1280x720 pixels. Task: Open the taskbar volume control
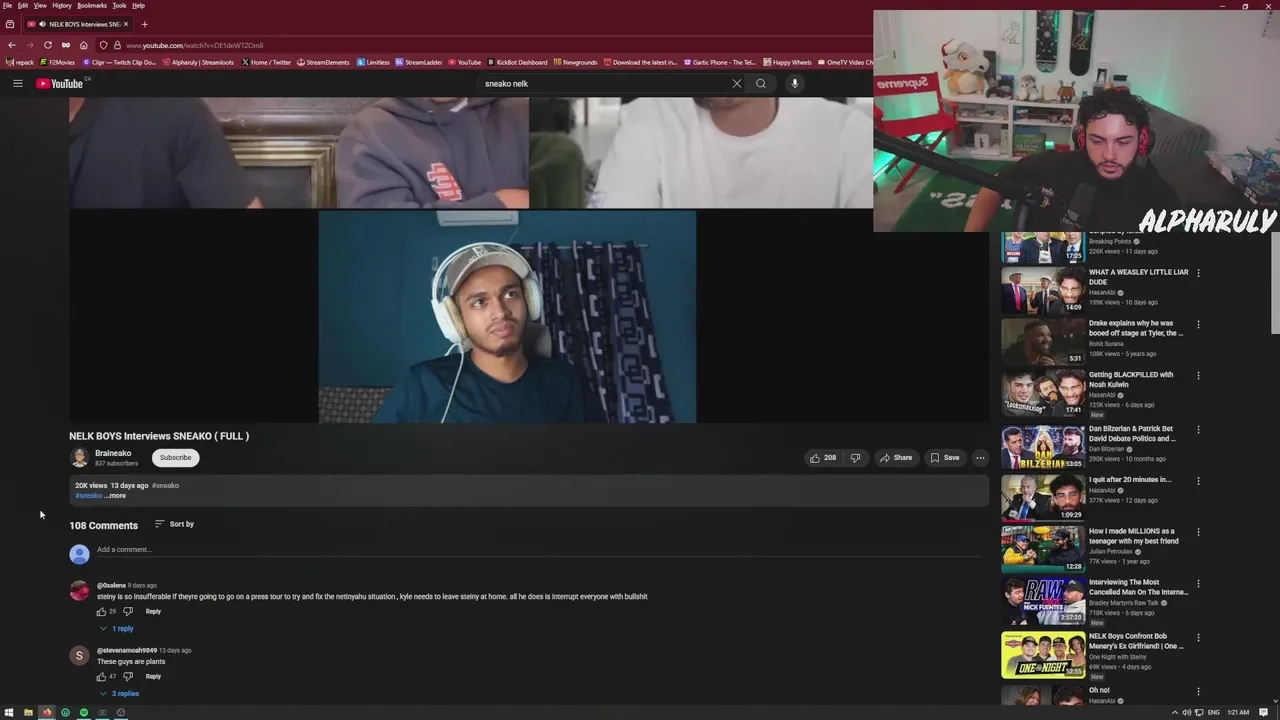coord(1187,712)
